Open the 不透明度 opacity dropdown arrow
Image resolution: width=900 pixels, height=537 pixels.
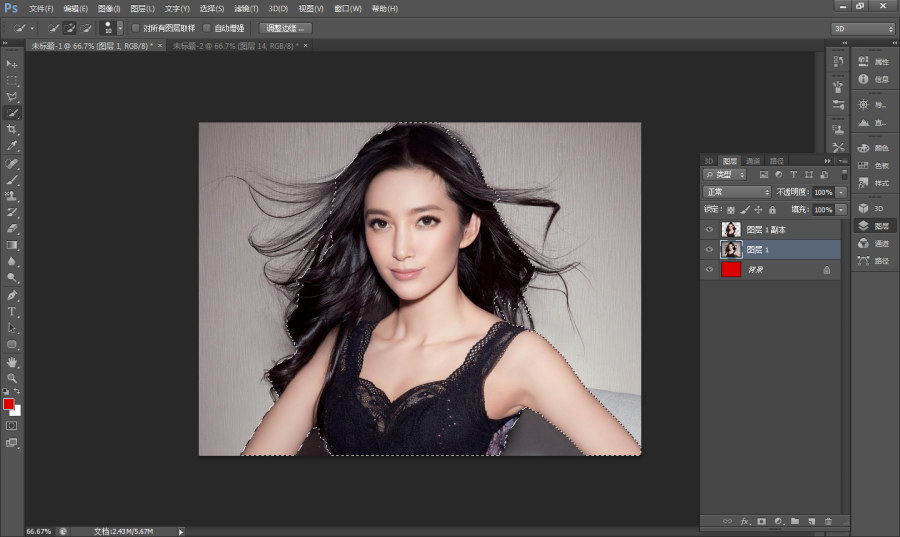tap(841, 192)
